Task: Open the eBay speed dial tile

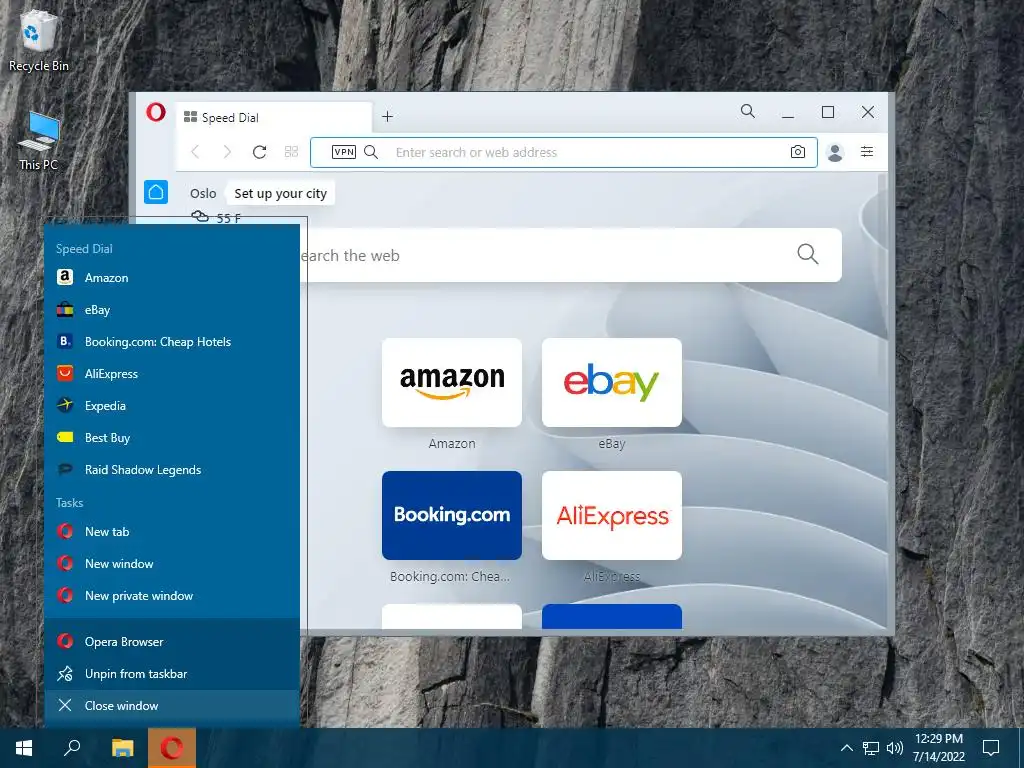Action: 612,383
